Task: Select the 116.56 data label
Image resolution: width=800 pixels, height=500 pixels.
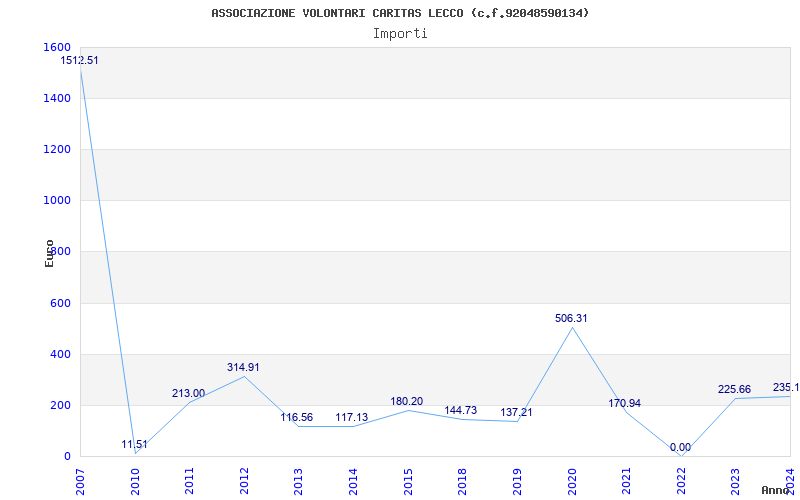Action: (x=296, y=417)
